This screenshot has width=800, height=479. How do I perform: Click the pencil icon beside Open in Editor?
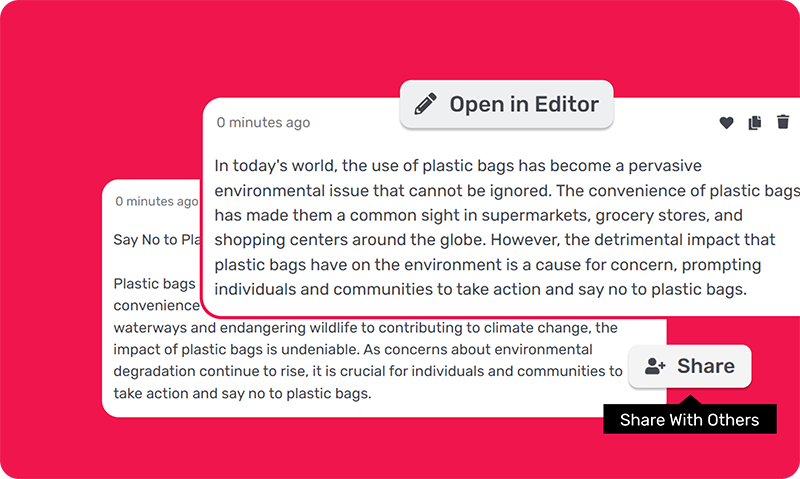pos(426,104)
